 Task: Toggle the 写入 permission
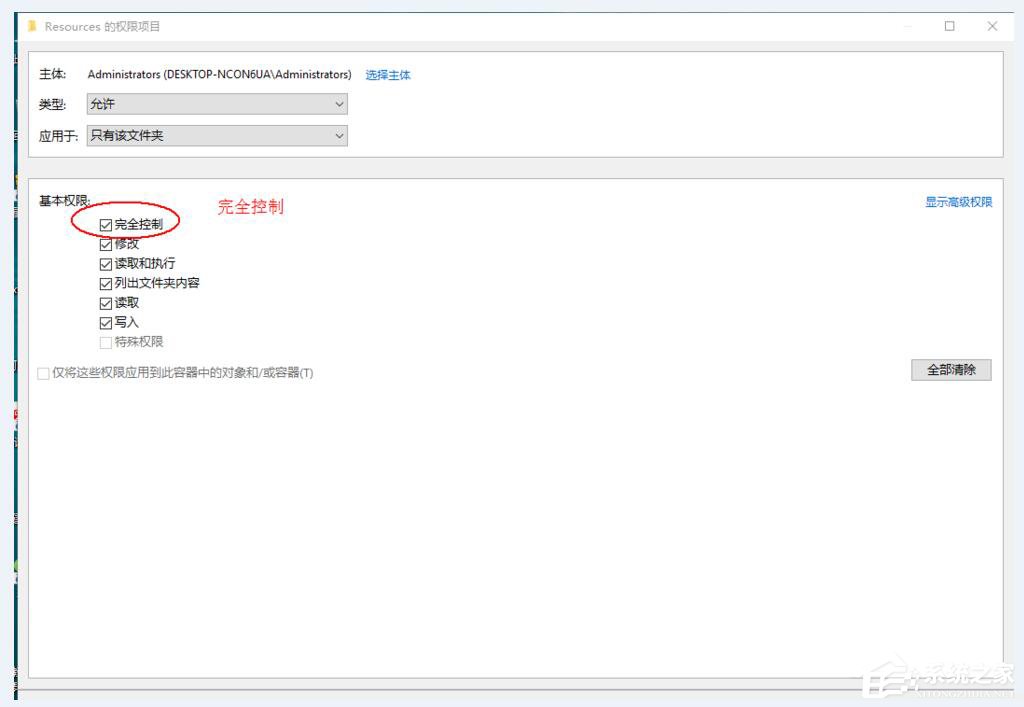106,322
